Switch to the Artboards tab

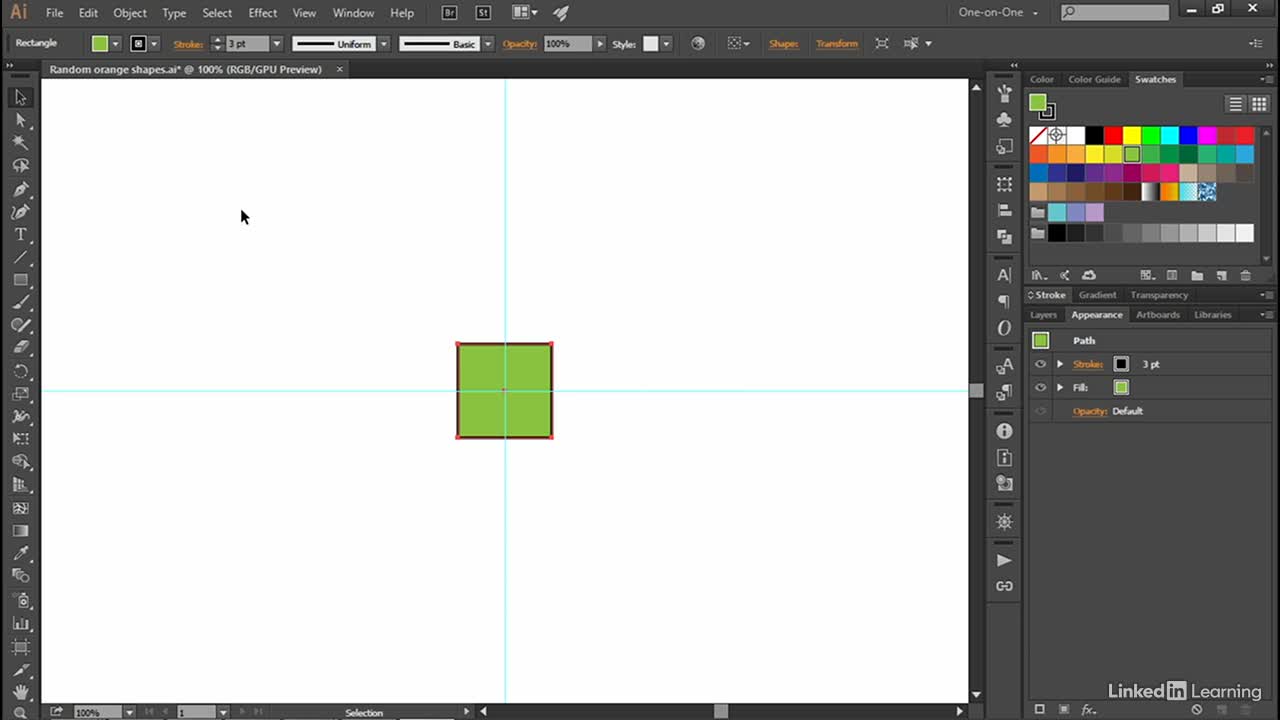pos(1158,314)
